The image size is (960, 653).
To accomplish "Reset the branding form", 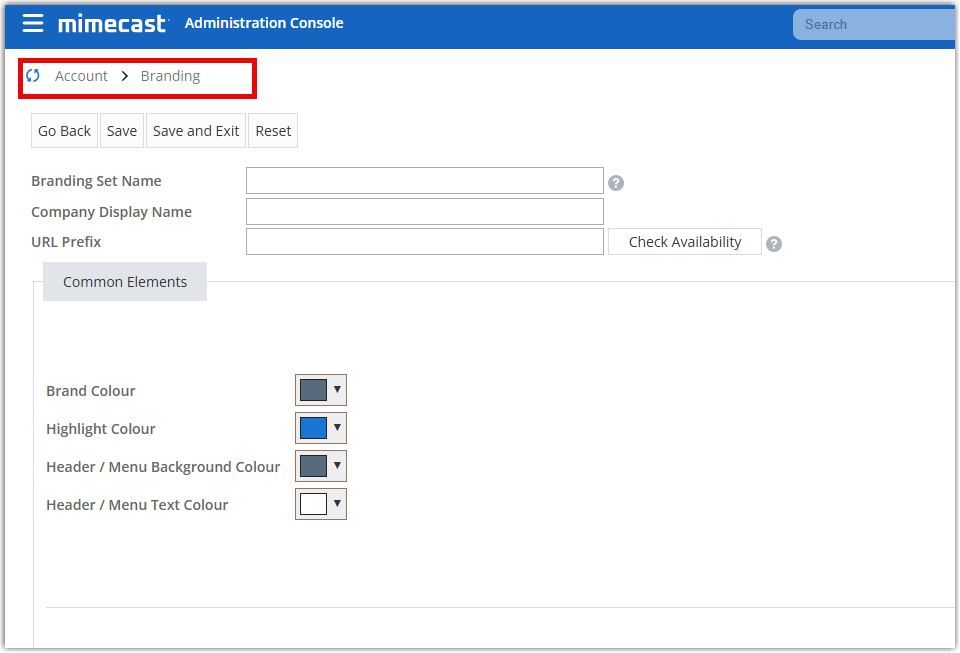I will click(273, 131).
